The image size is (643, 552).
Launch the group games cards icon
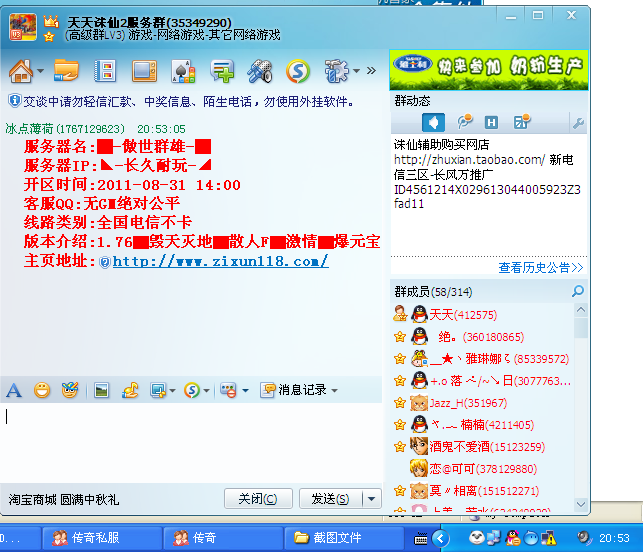pyautogui.click(x=183, y=71)
